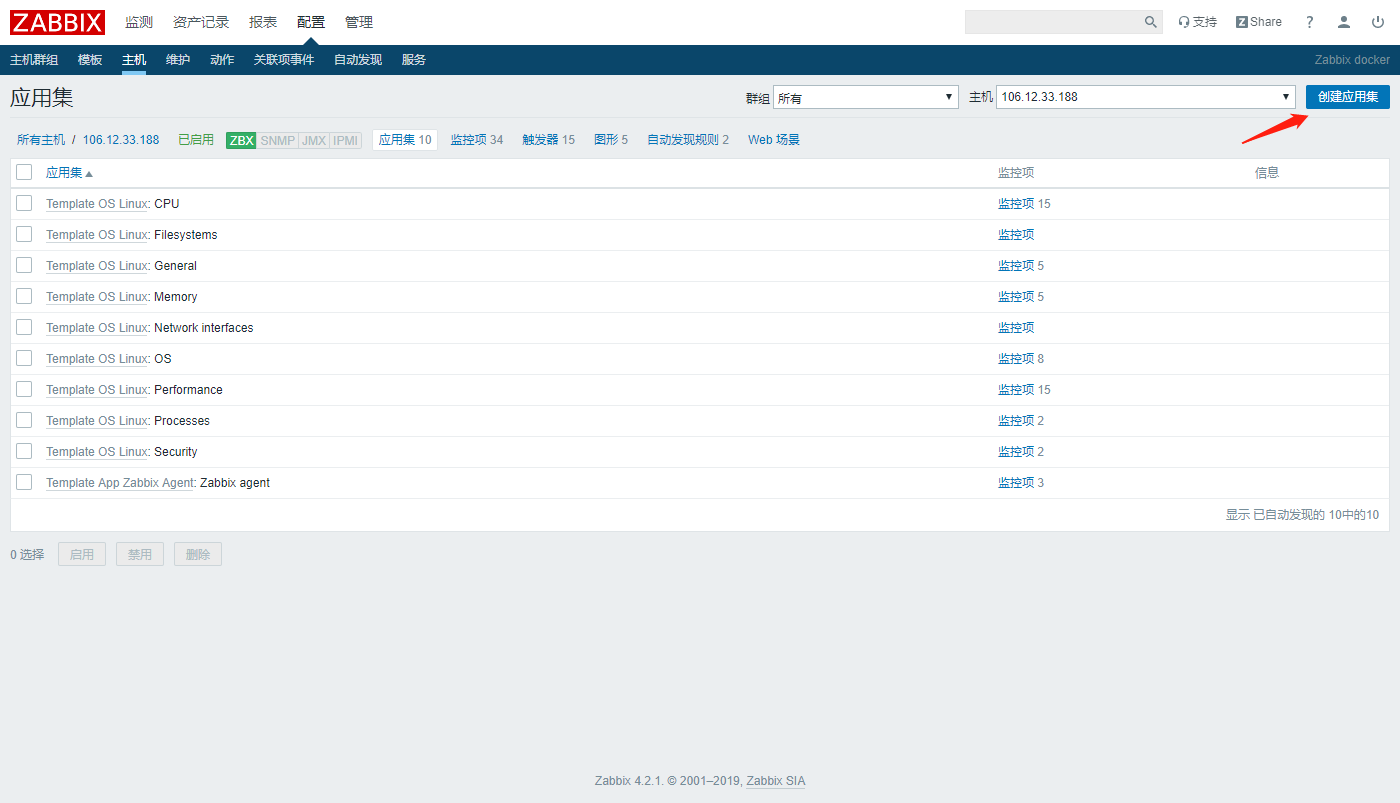This screenshot has height=803, width=1400.
Task: Open Template OS Linux link in CPU row
Action: click(97, 203)
